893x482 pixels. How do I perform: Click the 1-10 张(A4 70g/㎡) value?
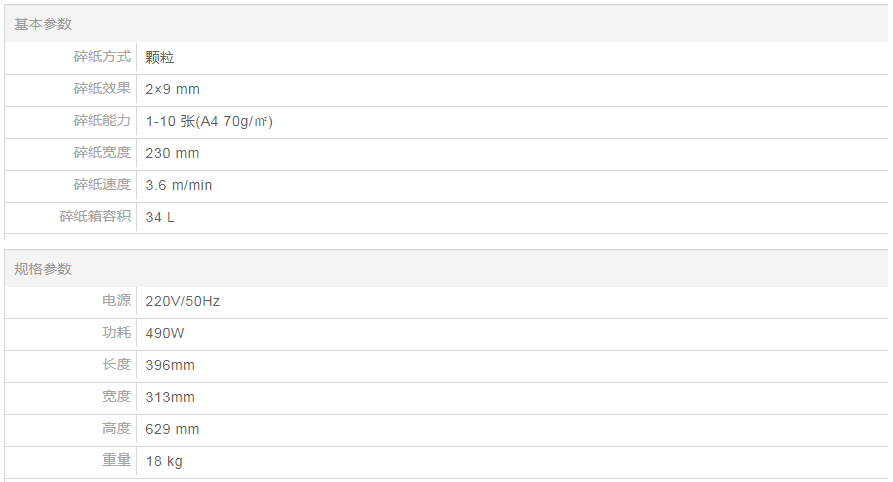(209, 121)
